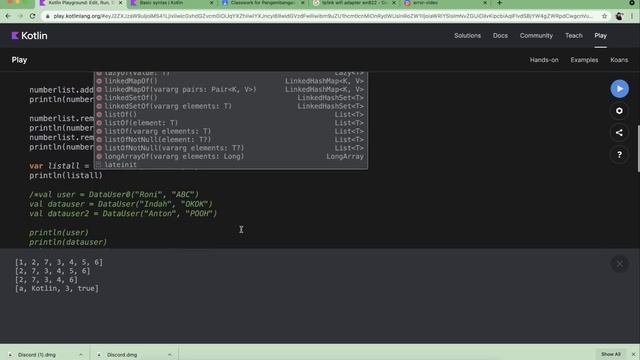Open the Teach menu
Viewport: 640px width, 360px height.
[573, 36]
